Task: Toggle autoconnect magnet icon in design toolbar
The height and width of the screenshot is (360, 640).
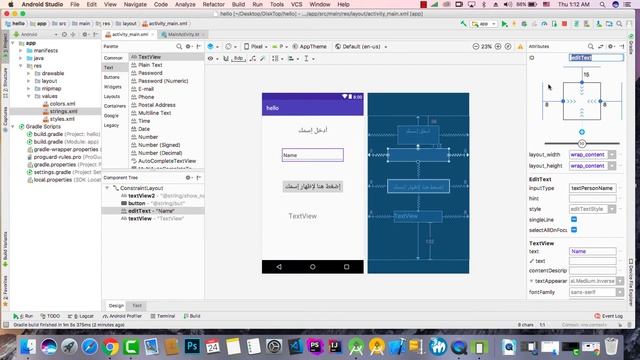Action: click(226, 59)
